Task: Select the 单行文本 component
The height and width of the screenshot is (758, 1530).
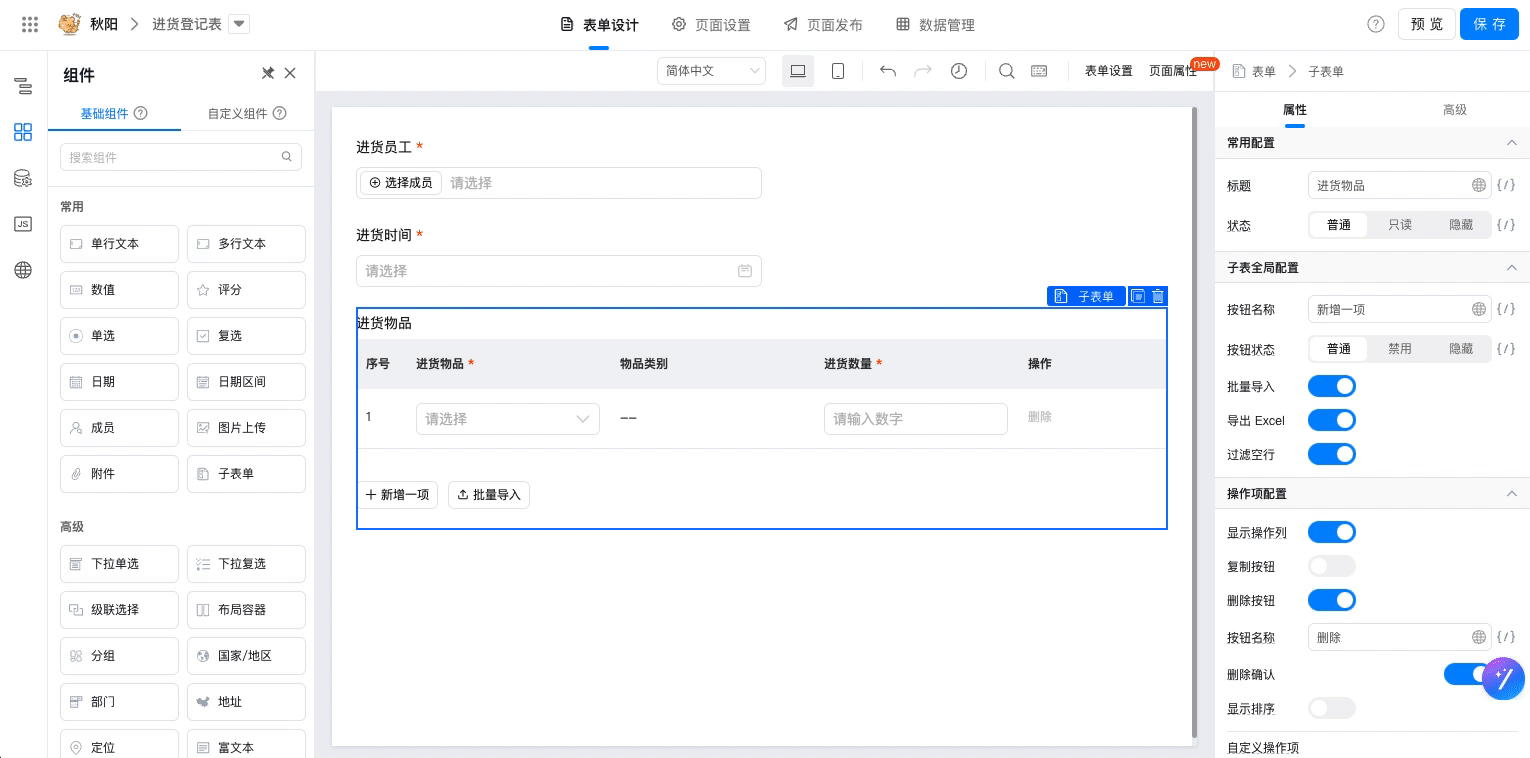Action: [119, 243]
